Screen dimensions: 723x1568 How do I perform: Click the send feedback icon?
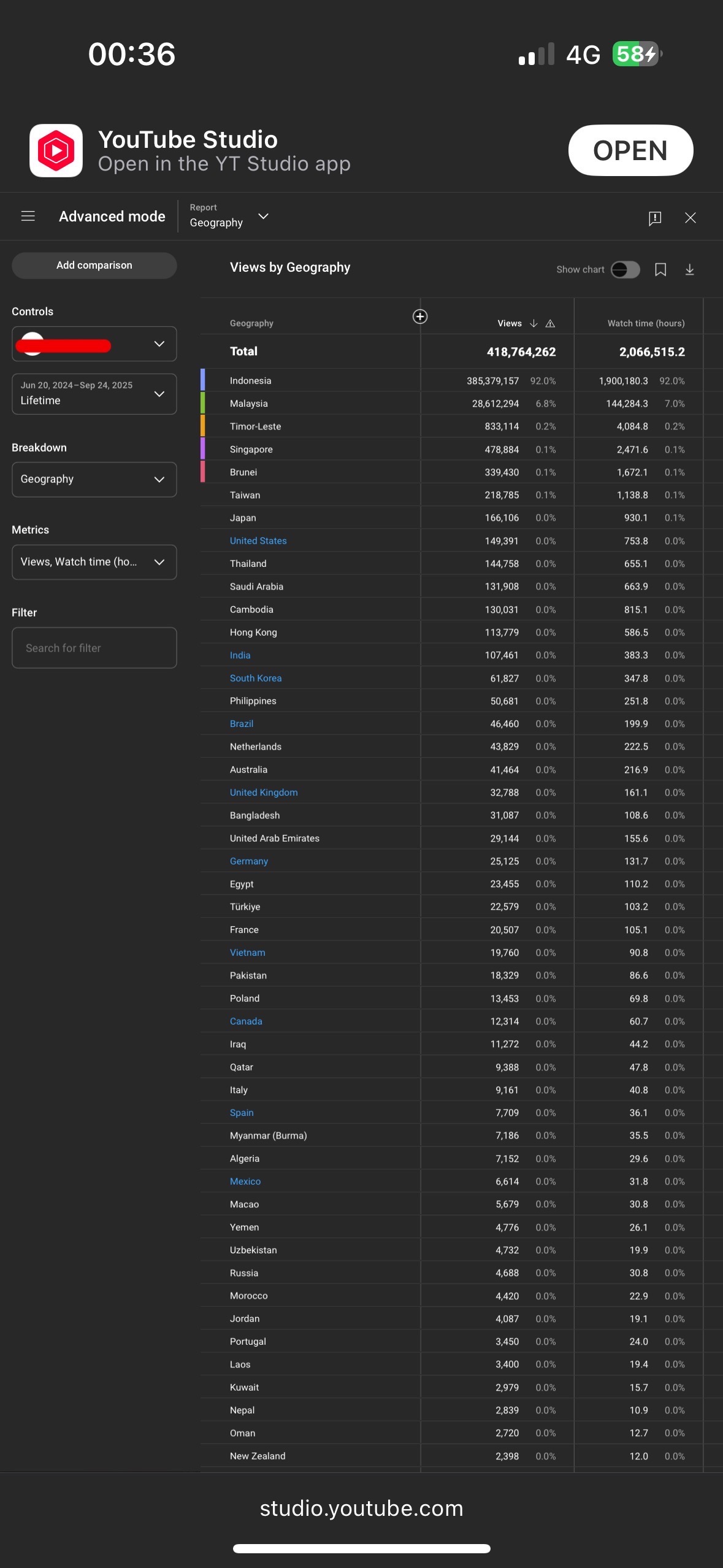click(654, 218)
